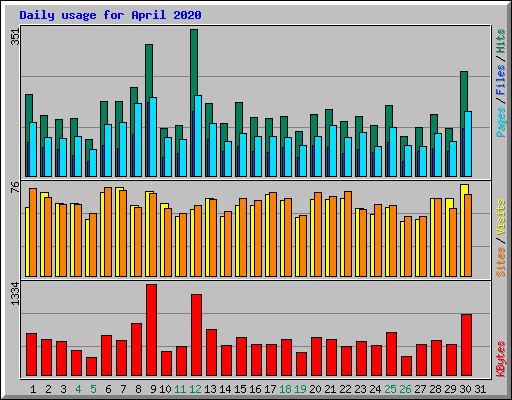The image size is (512, 400).
Task: Click day label 28 on the x-axis
Action: coord(435,389)
